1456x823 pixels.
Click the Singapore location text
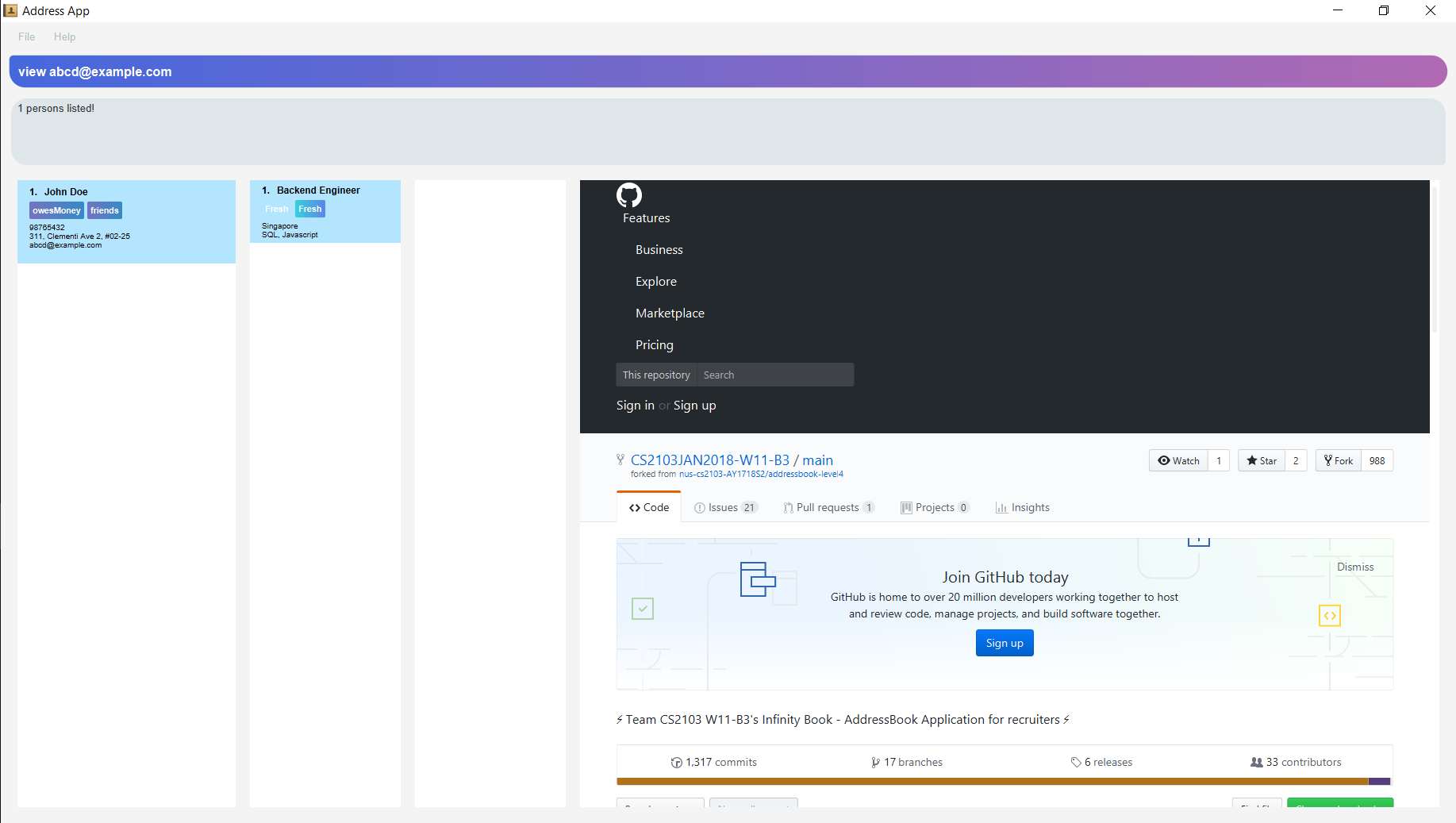pyautogui.click(x=280, y=226)
